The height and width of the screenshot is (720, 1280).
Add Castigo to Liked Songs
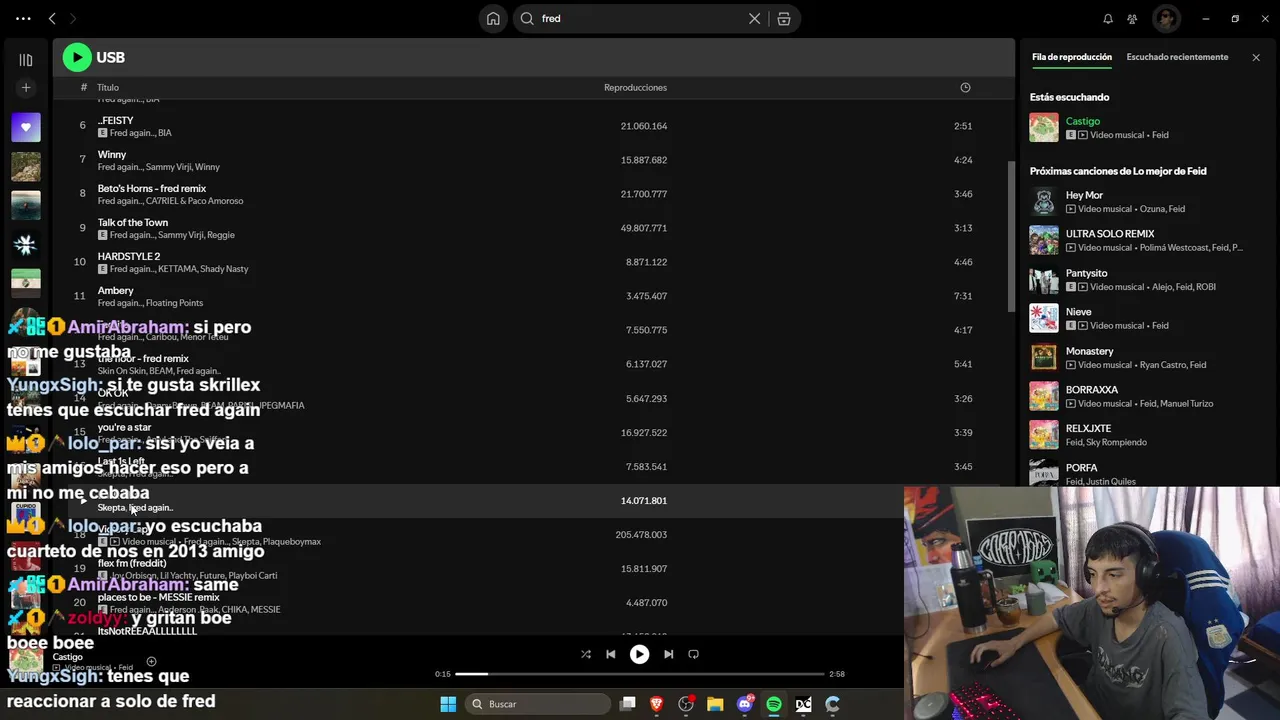[x=152, y=661]
